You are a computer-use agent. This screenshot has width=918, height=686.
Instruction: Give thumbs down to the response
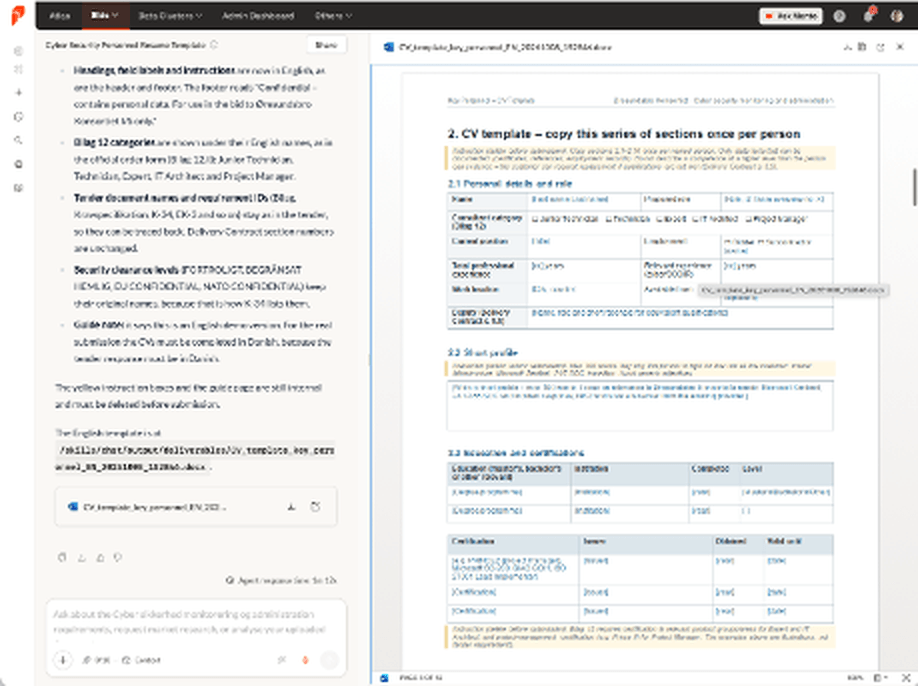click(x=118, y=558)
